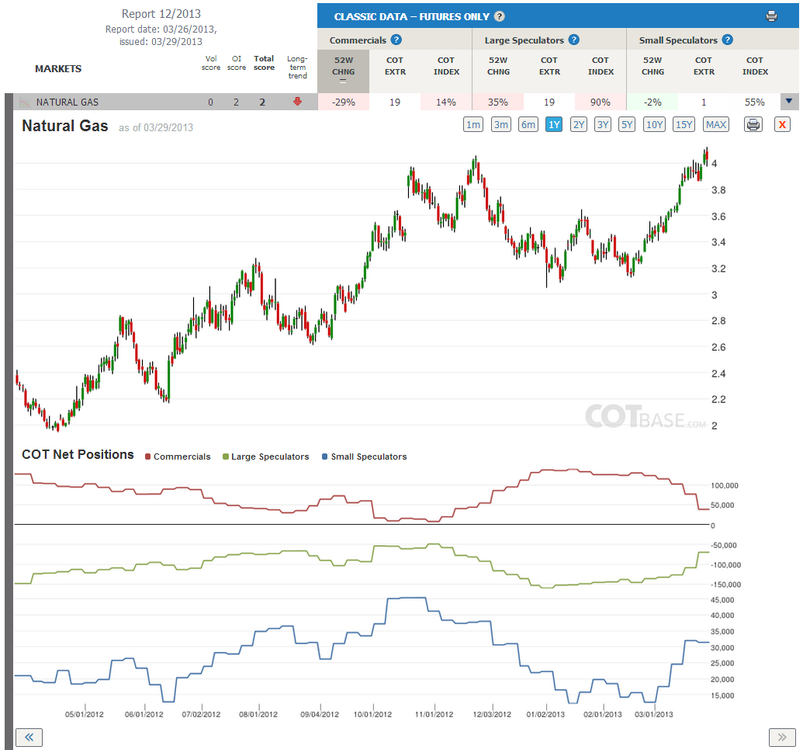Switch chart to 2Y range

click(579, 124)
